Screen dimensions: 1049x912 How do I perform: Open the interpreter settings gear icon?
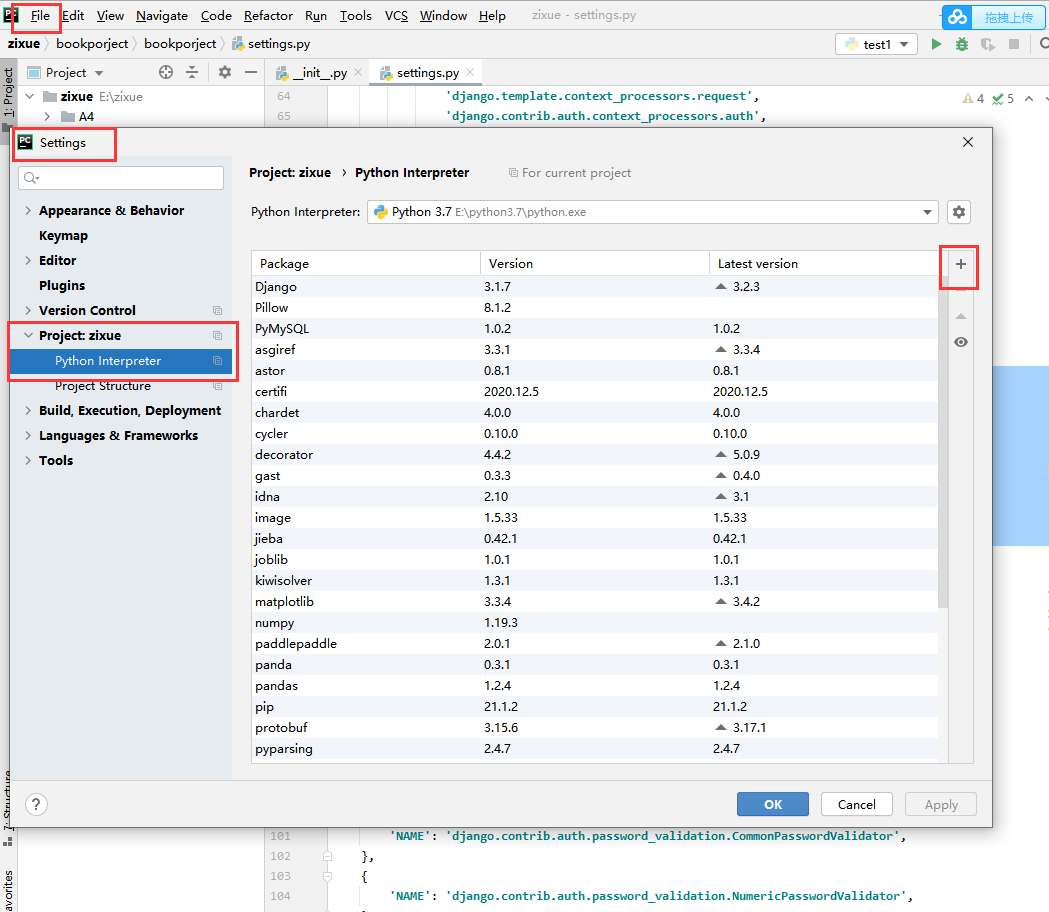(x=958, y=212)
